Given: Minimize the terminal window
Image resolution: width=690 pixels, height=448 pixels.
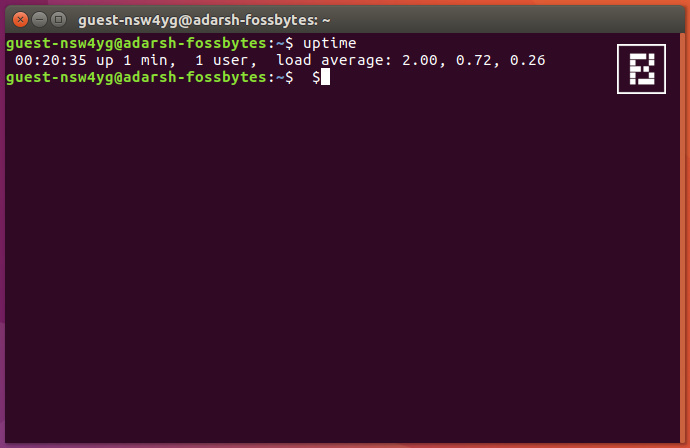Looking at the screenshot, I should click(39, 20).
